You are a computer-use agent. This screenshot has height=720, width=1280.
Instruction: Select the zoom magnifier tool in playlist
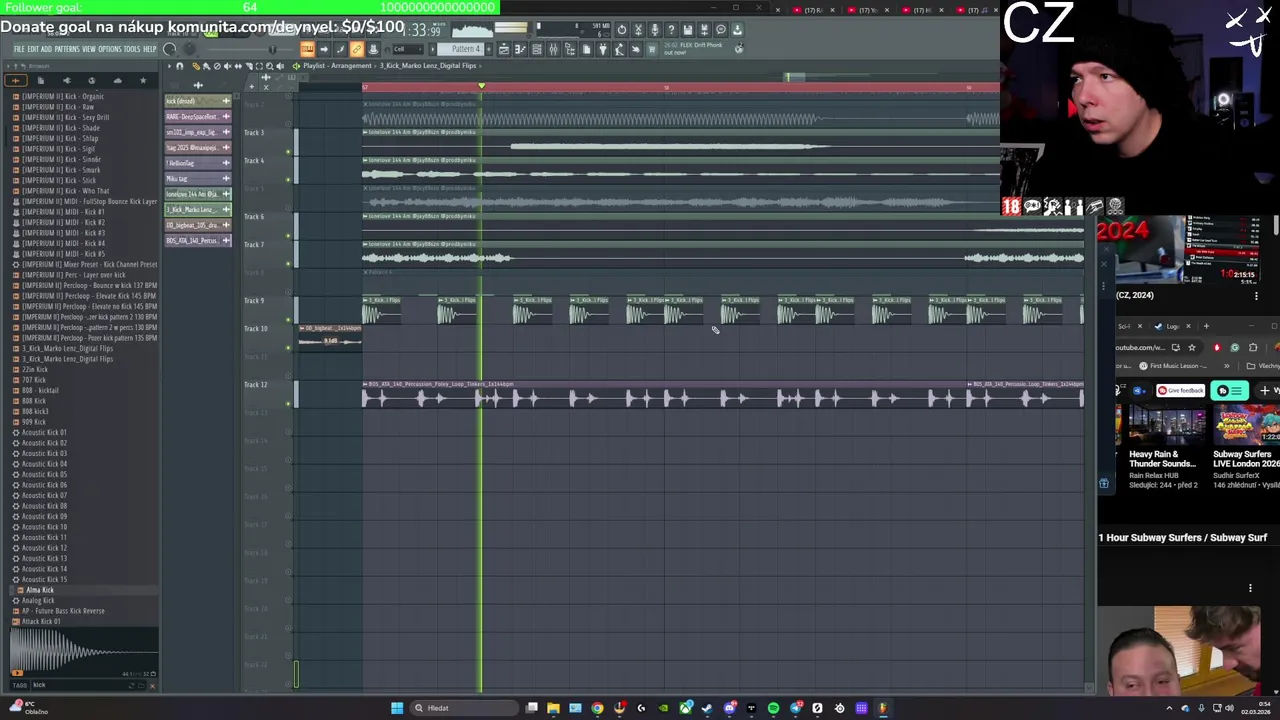click(x=269, y=66)
